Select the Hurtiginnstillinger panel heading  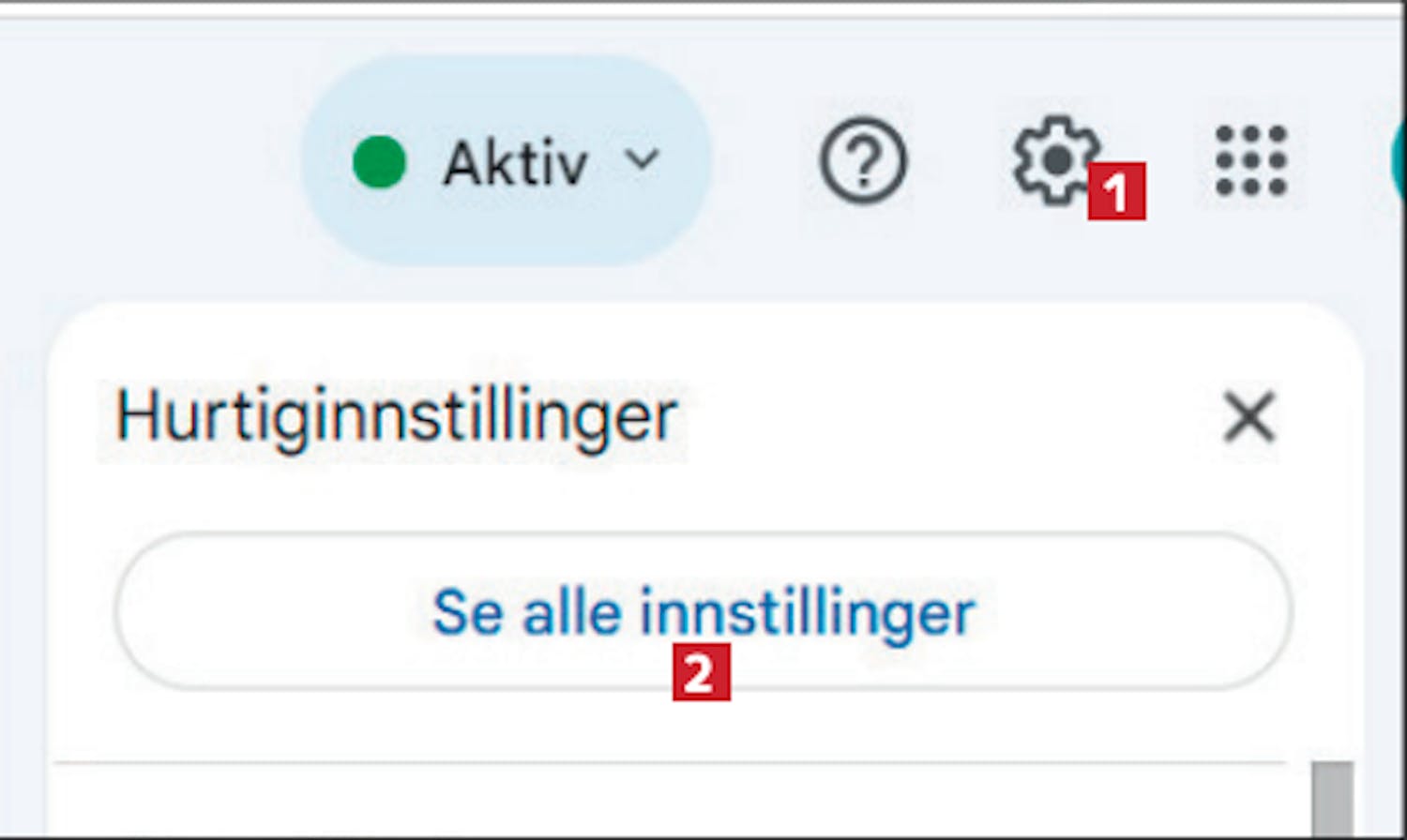396,418
